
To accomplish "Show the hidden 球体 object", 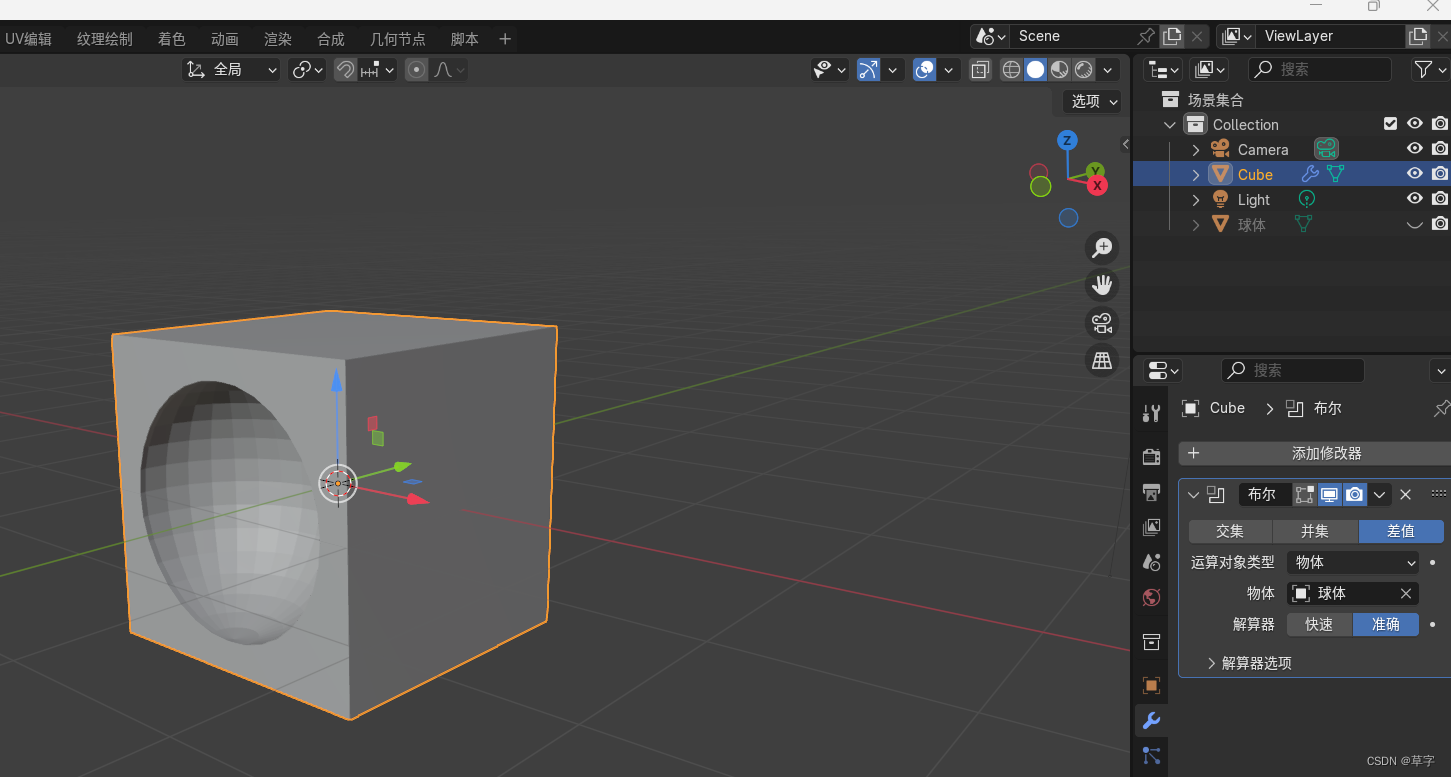I will (x=1414, y=224).
